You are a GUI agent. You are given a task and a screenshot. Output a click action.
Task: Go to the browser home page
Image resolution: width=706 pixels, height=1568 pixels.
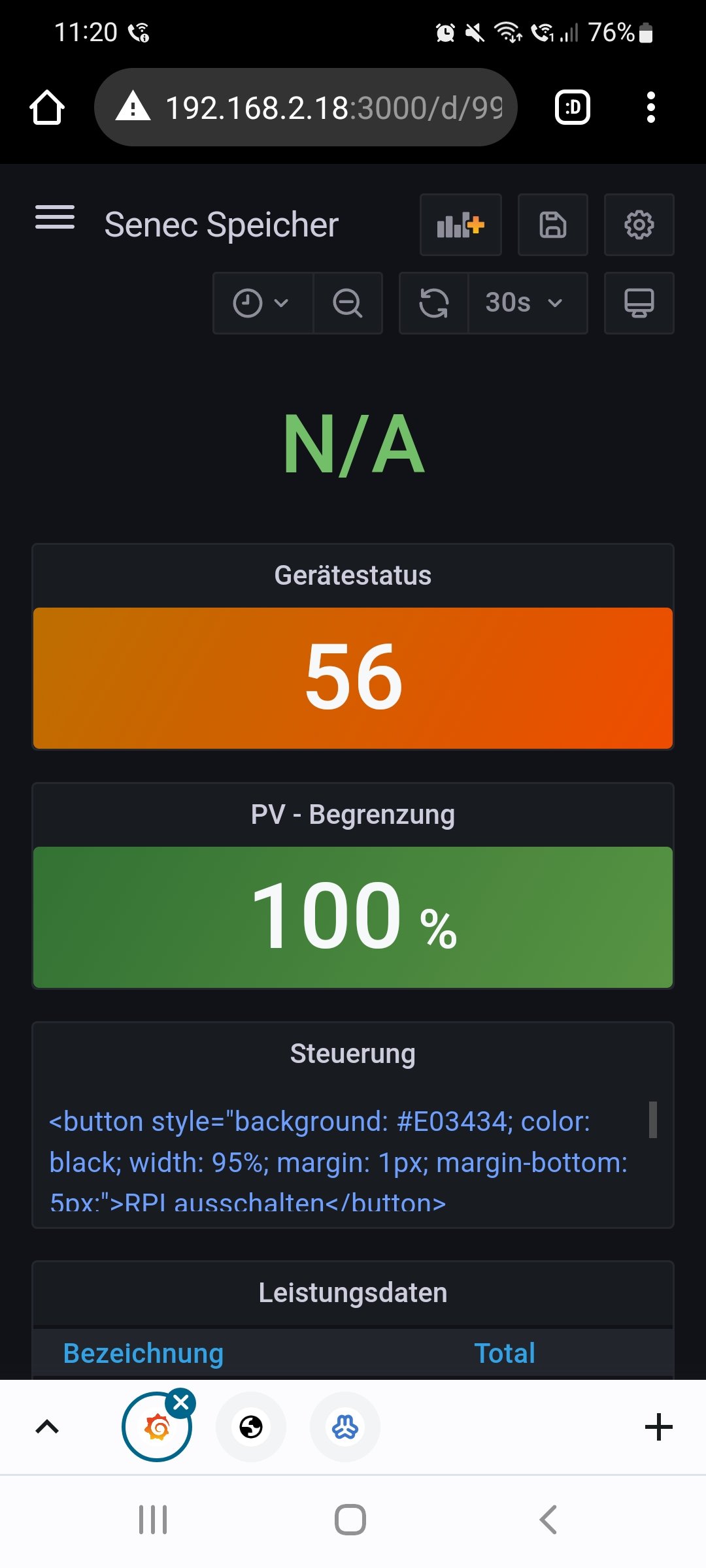[x=47, y=107]
